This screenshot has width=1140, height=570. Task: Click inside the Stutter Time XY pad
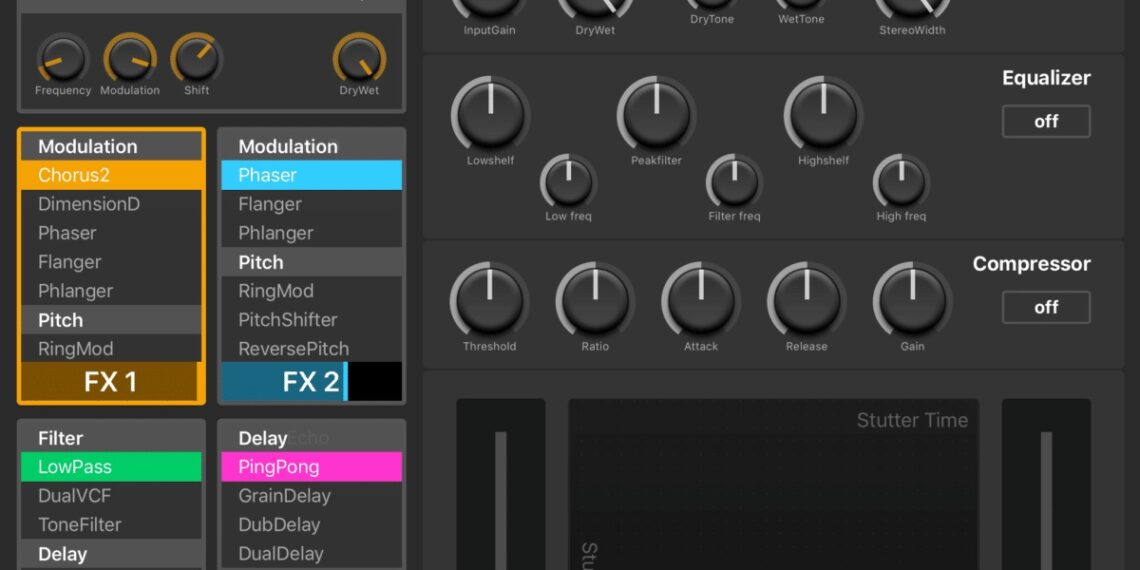coord(773,490)
